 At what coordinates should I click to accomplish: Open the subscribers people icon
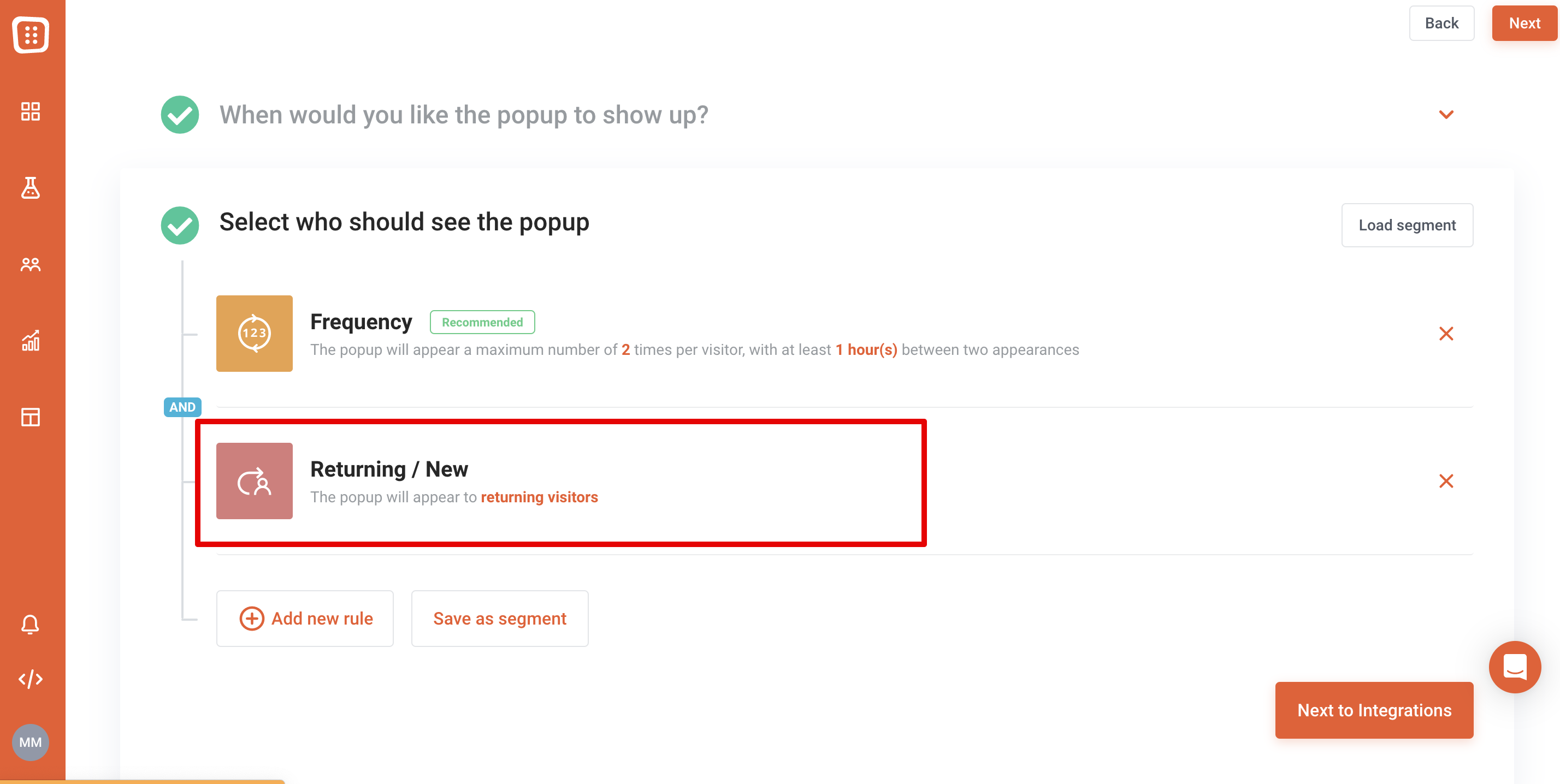(x=30, y=265)
